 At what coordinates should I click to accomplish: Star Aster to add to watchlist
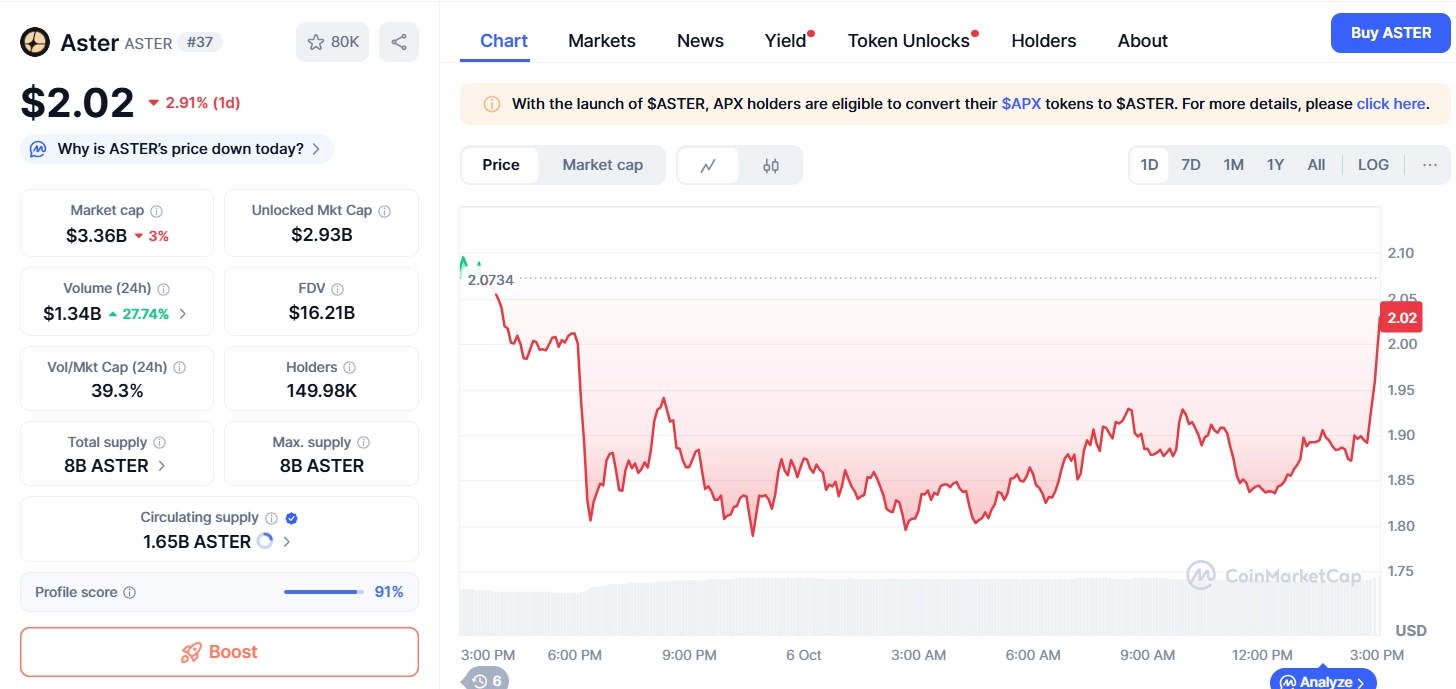(318, 41)
